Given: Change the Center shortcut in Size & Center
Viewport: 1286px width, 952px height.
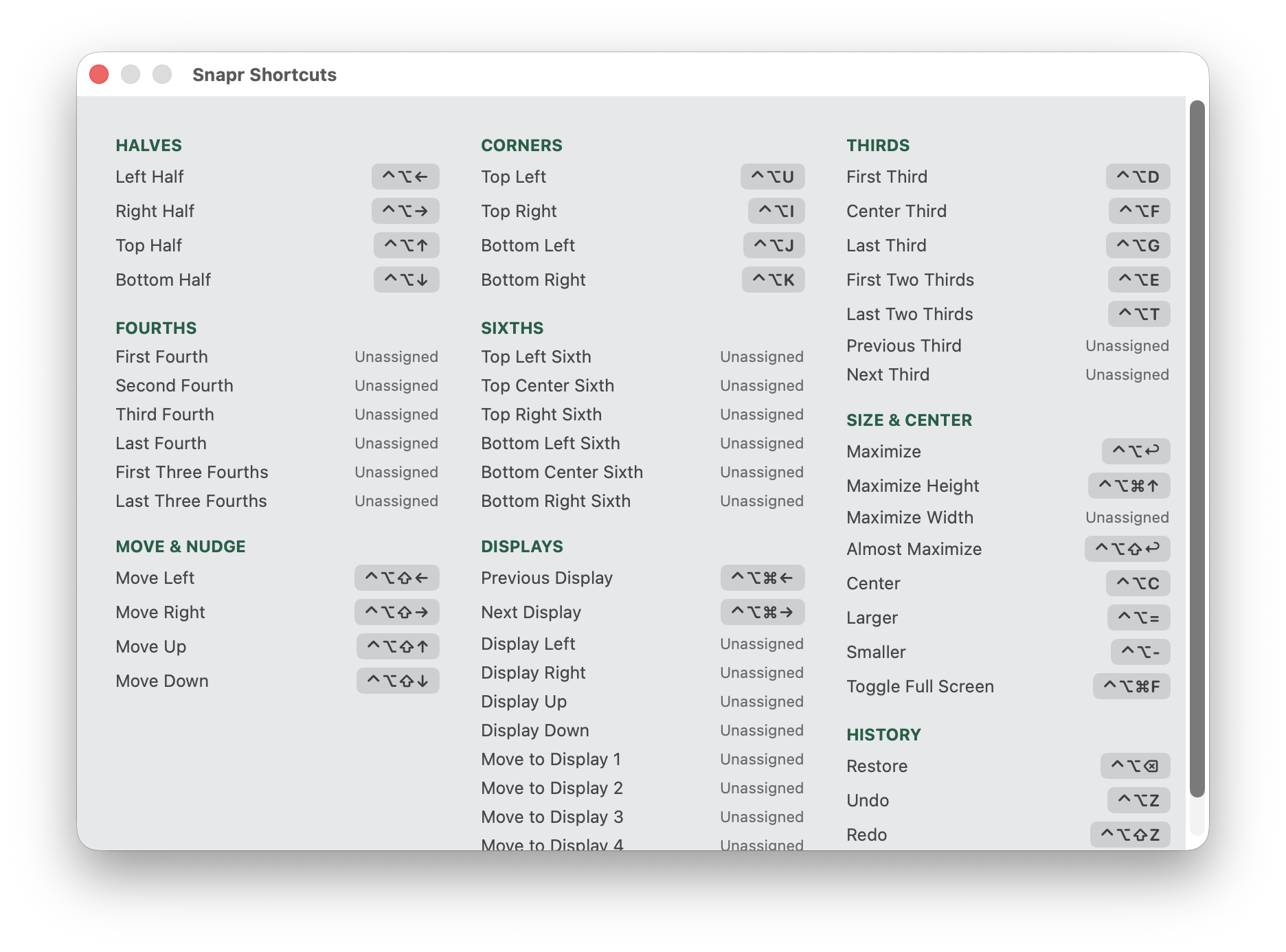Looking at the screenshot, I should coord(1138,583).
